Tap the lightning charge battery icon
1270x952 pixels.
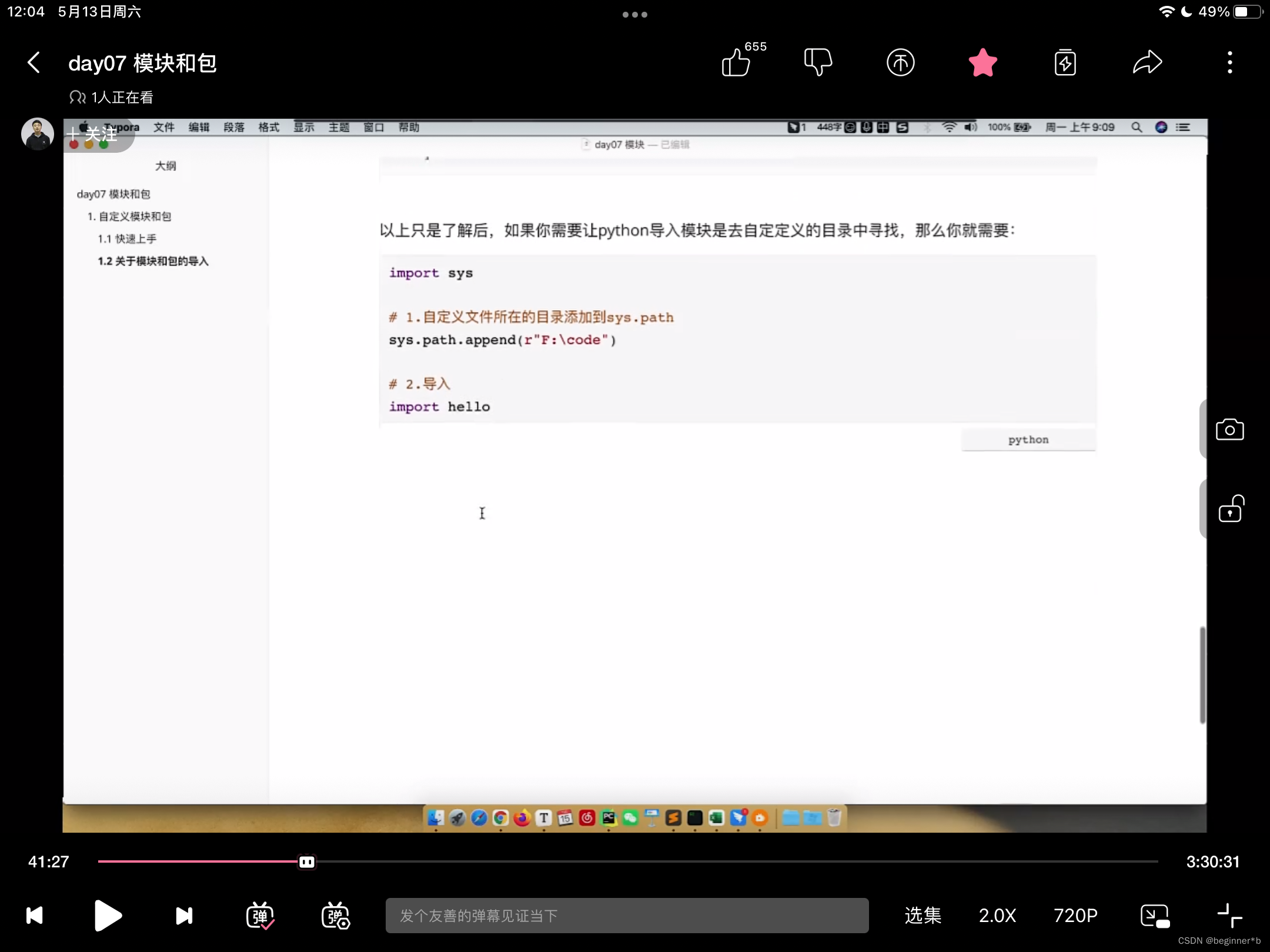tap(1065, 62)
